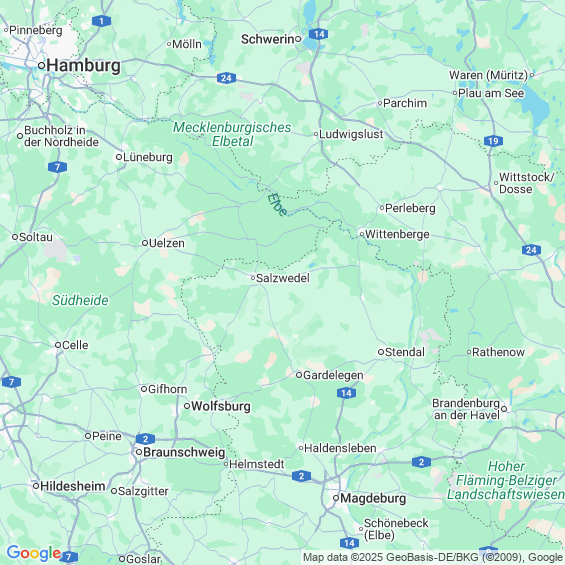565x565 pixels.
Task: Click the Mecklenburgisches Elbetal region label
Action: 232,134
